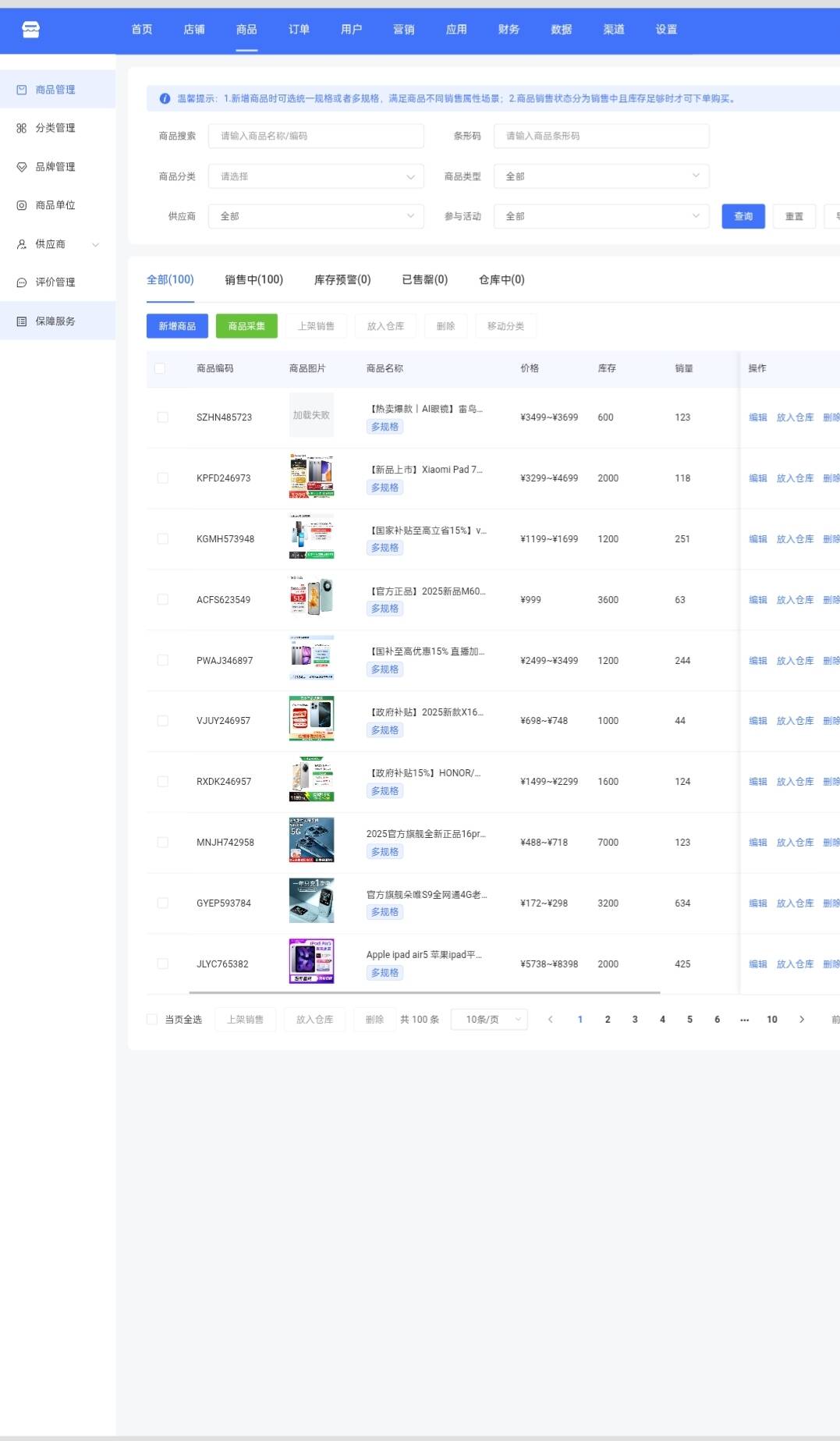This screenshot has width=840, height=1441.
Task: Select the 库存预警(0) tab
Action: (342, 279)
